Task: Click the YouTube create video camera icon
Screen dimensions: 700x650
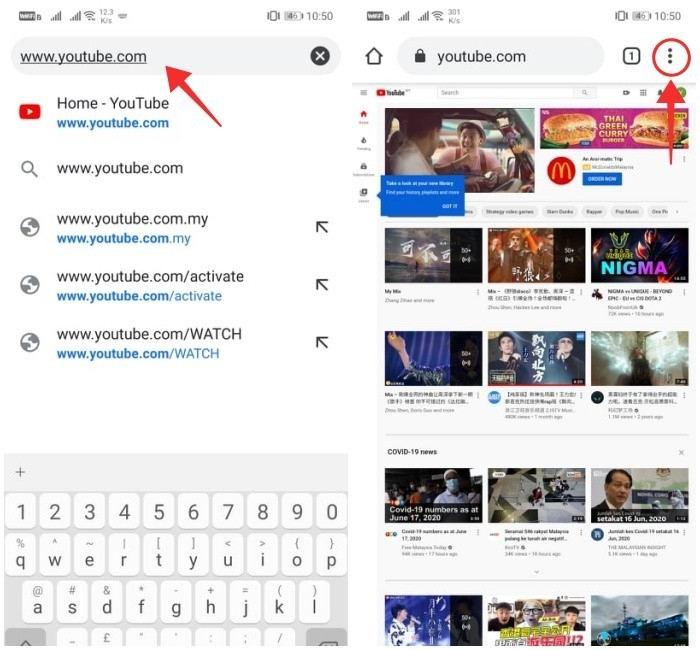Action: click(x=627, y=92)
